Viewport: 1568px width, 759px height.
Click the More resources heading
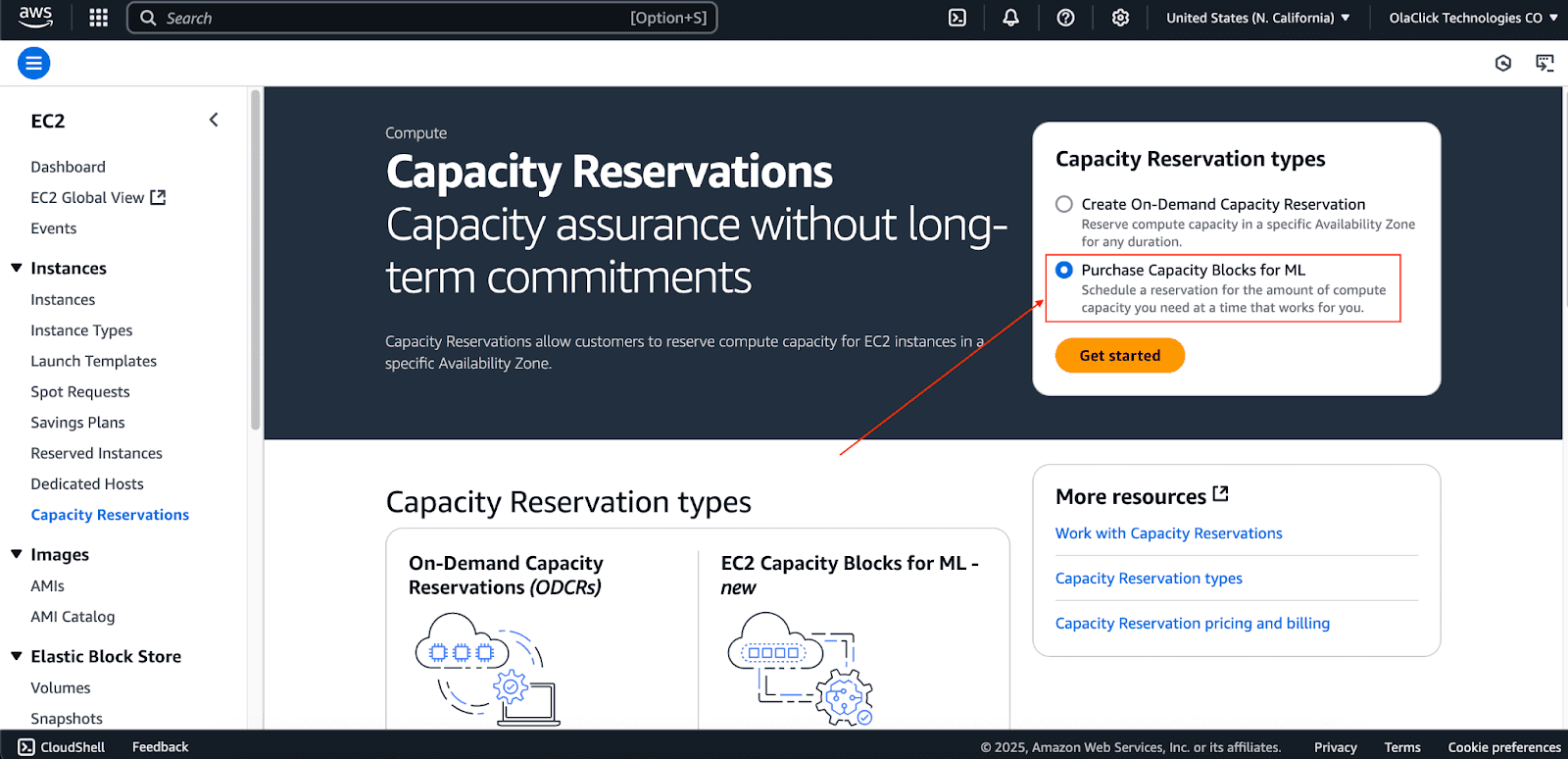coord(1131,496)
